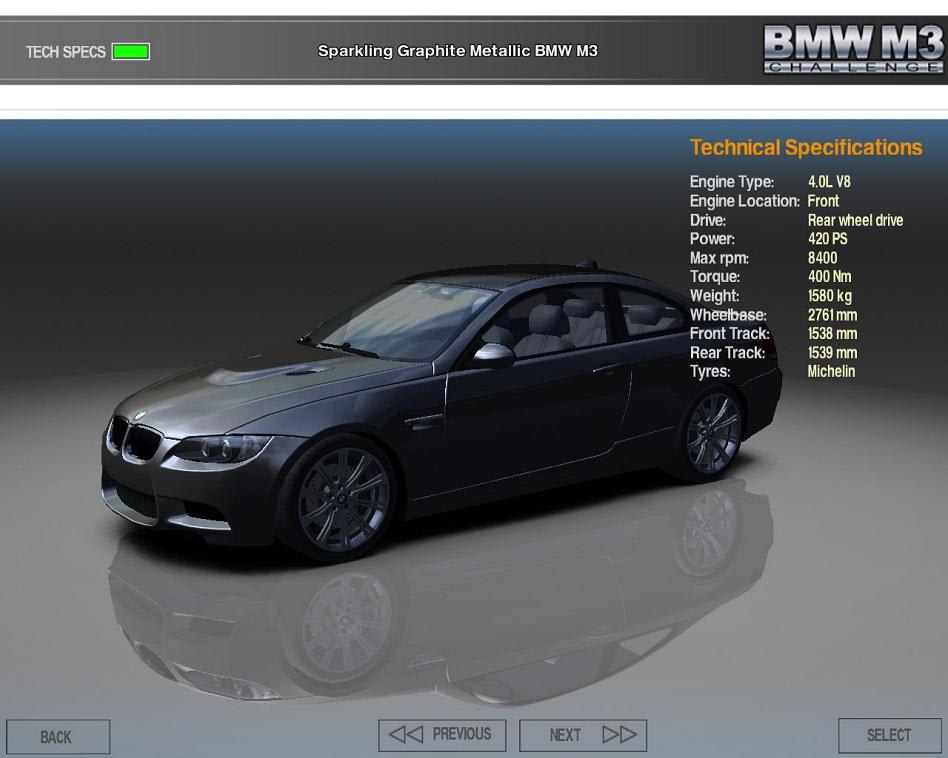Click the Sparkling Graphite Metallic BMW M3 title

click(457, 50)
